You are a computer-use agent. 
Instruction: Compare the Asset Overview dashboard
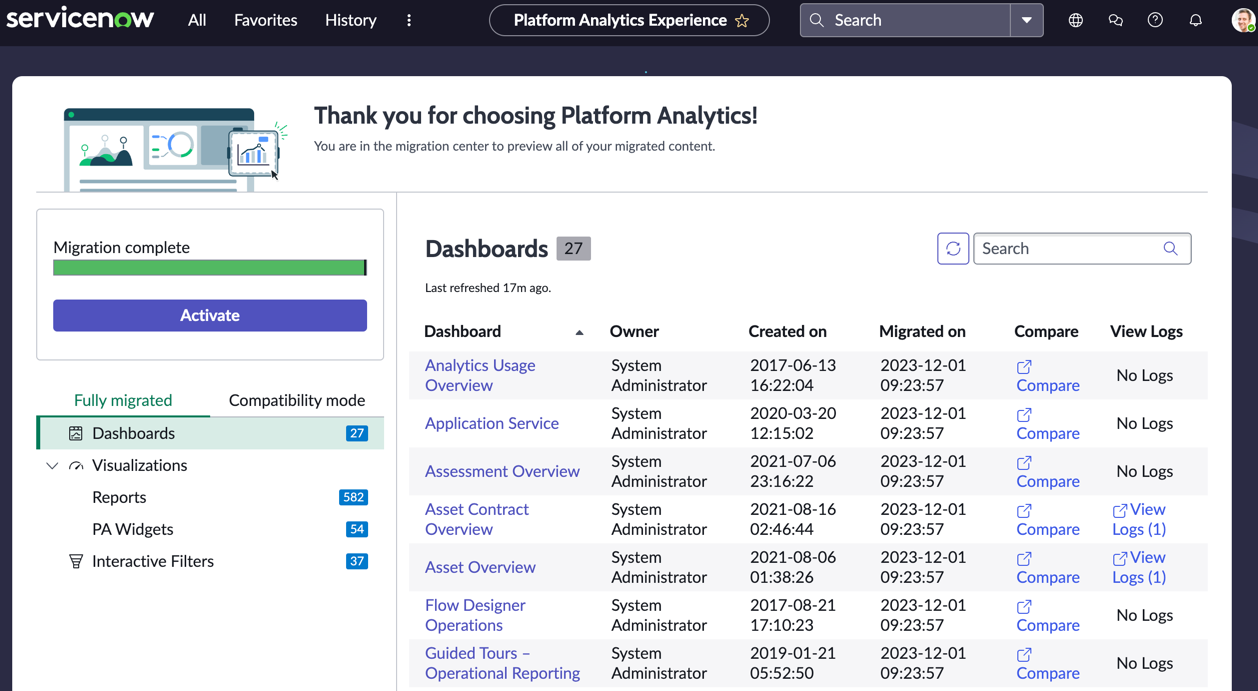tap(1047, 568)
